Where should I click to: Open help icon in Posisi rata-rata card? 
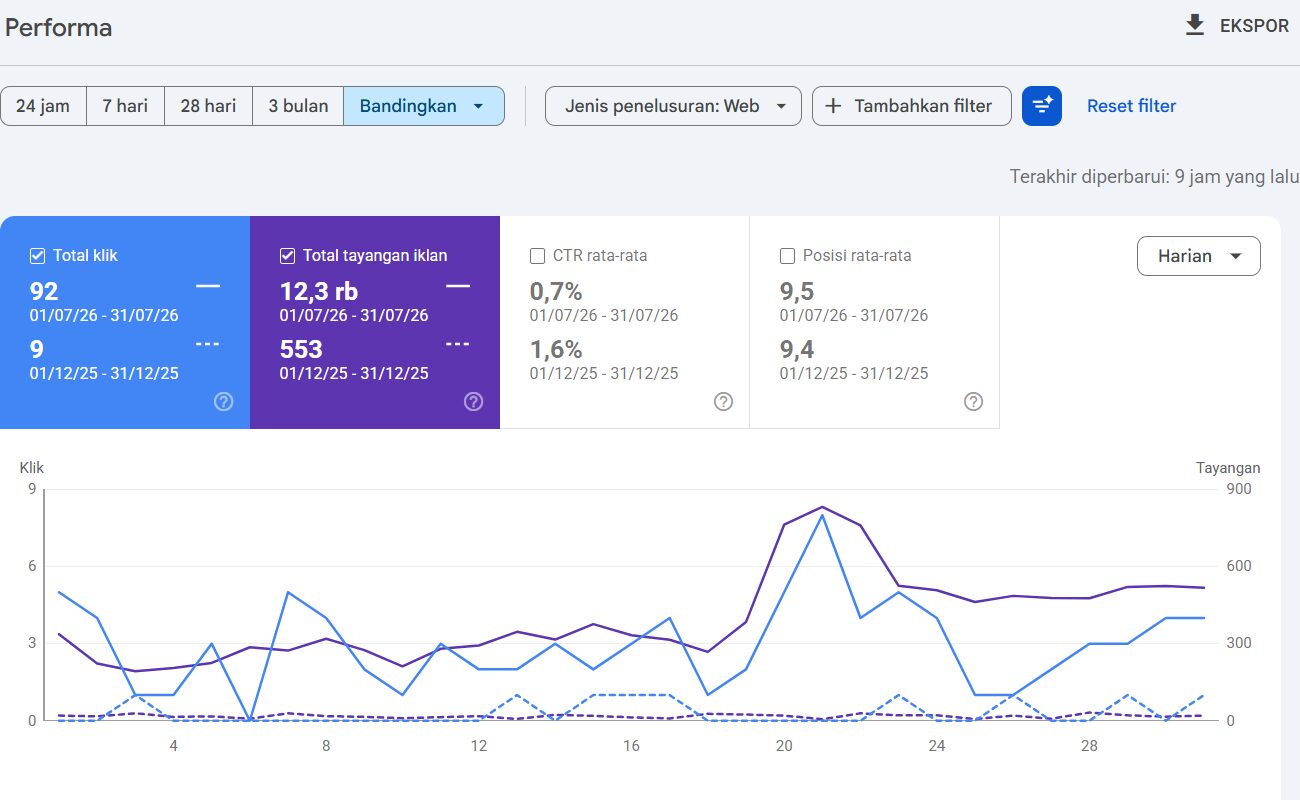[974, 402]
